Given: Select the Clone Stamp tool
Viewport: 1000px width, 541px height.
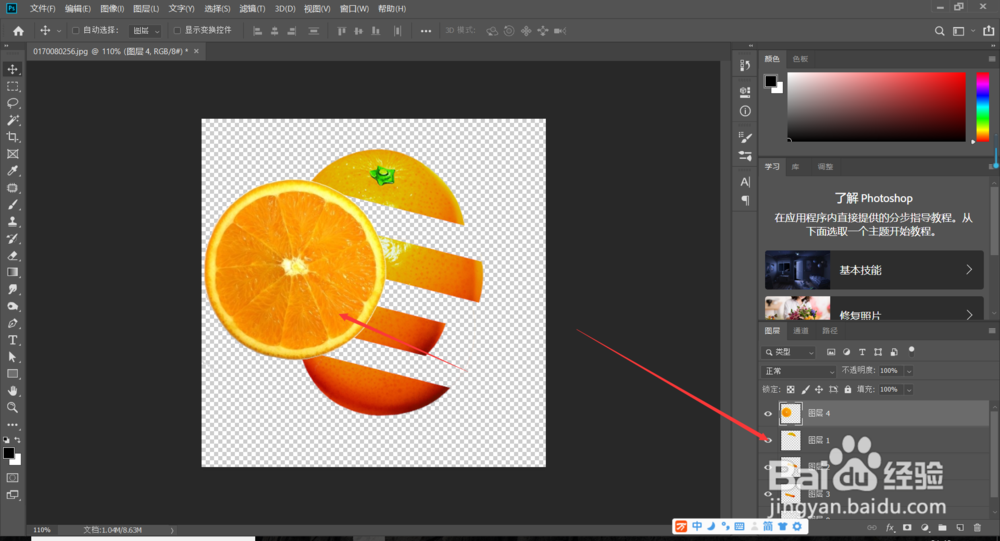Looking at the screenshot, I should 12,221.
